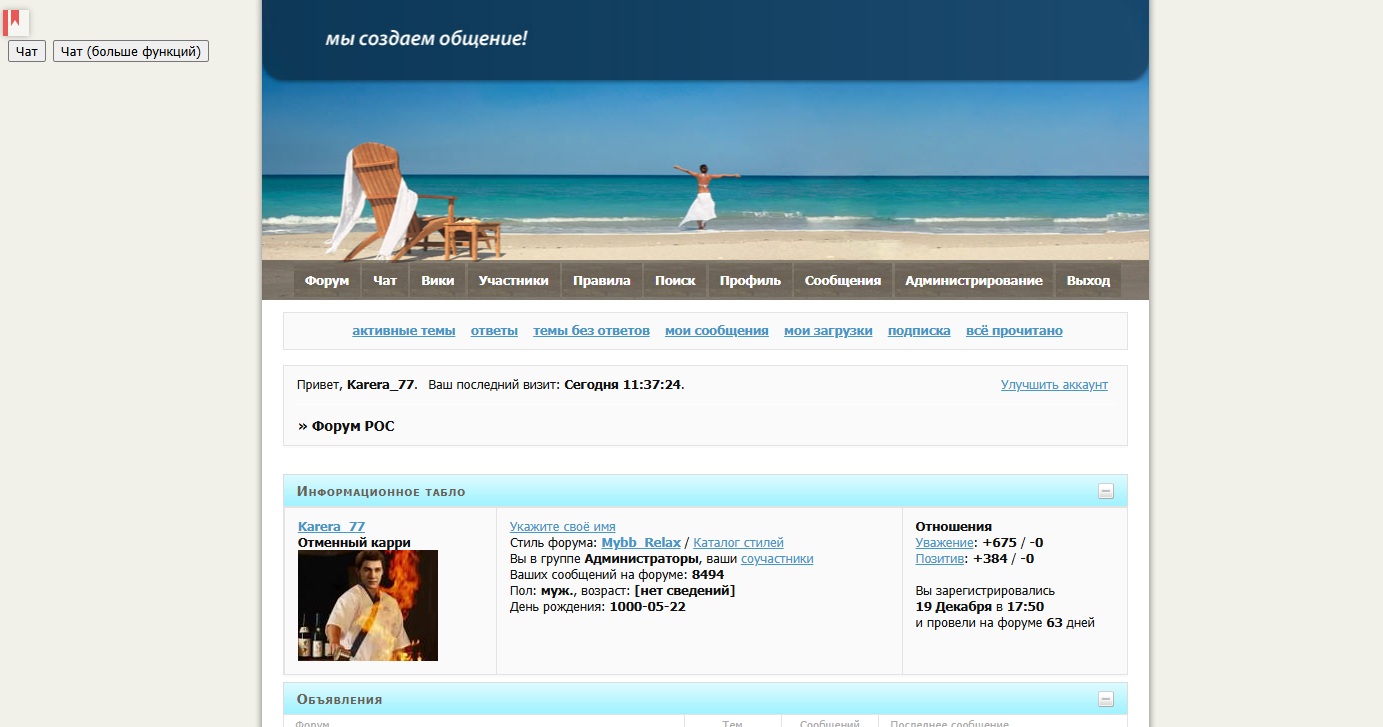The height and width of the screenshot is (727, 1383).
Task: Collapse the Объявления section
Action: coord(1106,699)
